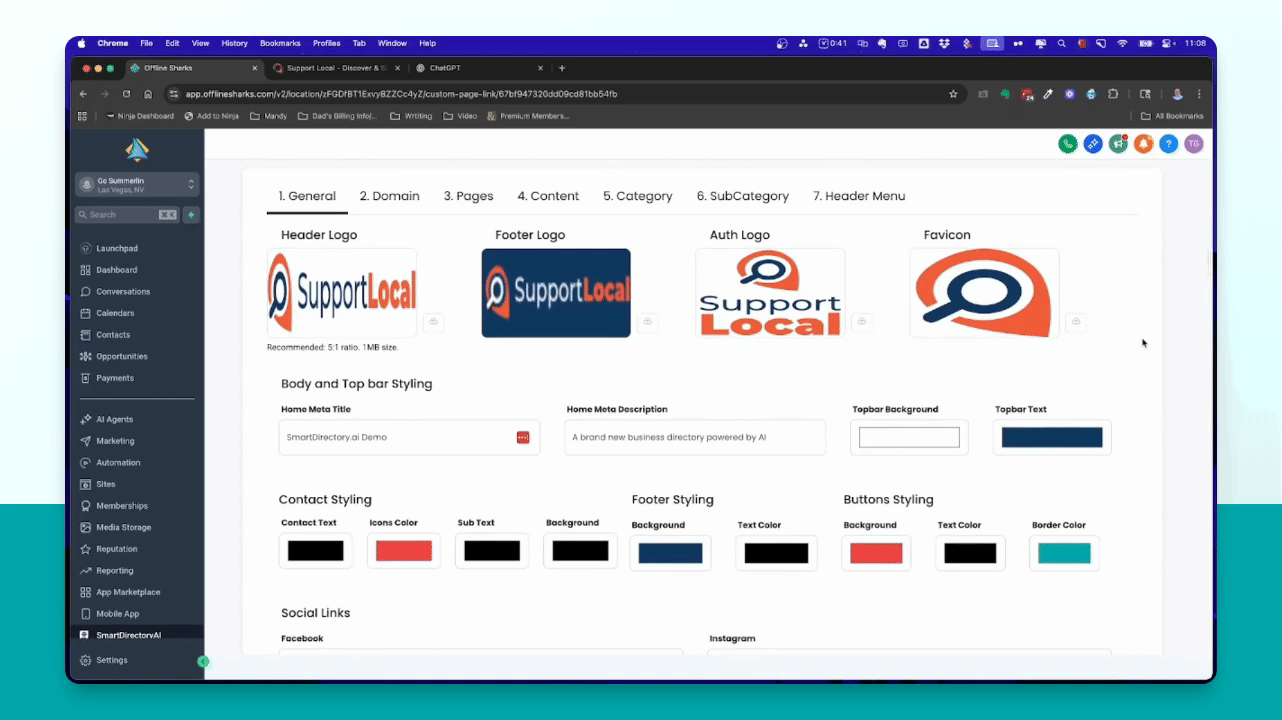Bookmark this page with the star icon
1282x720 pixels.
pos(953,94)
